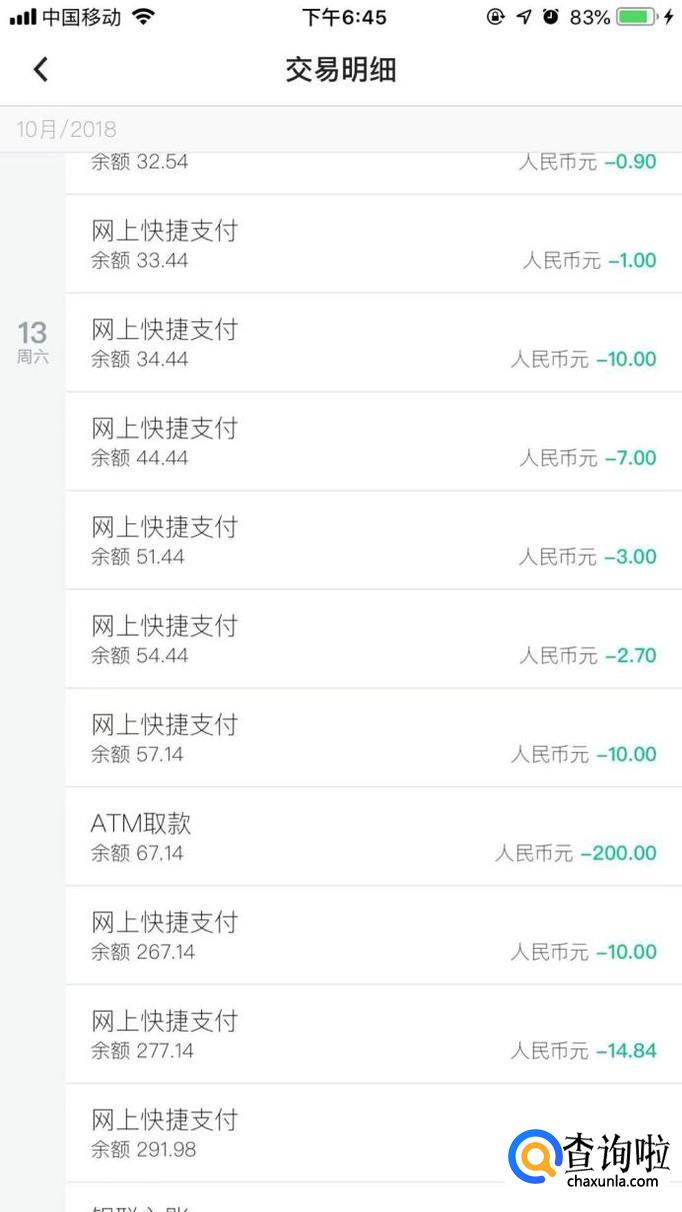Tap the back arrow icon
The image size is (682, 1212).
pos(40,69)
